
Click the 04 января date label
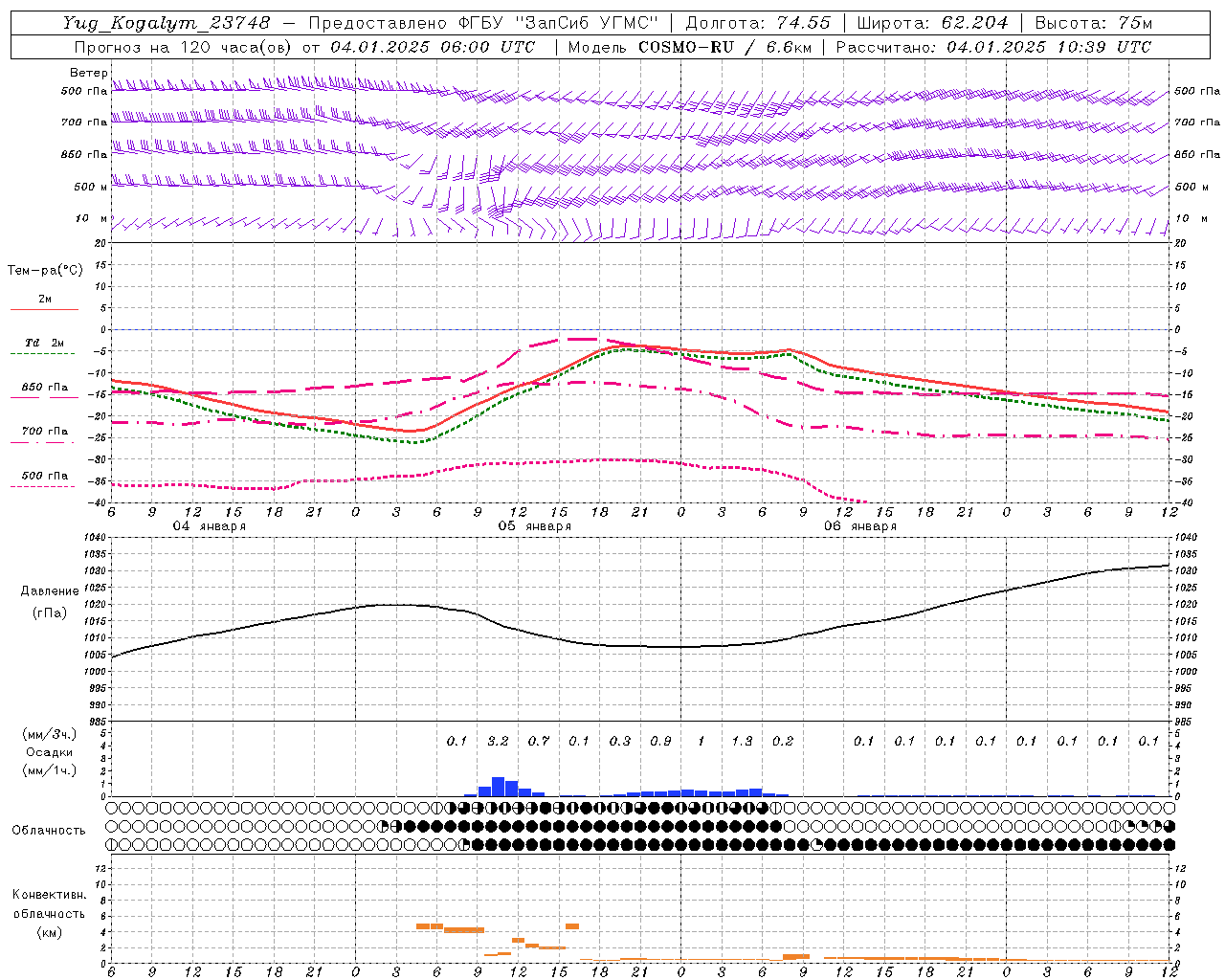point(210,526)
